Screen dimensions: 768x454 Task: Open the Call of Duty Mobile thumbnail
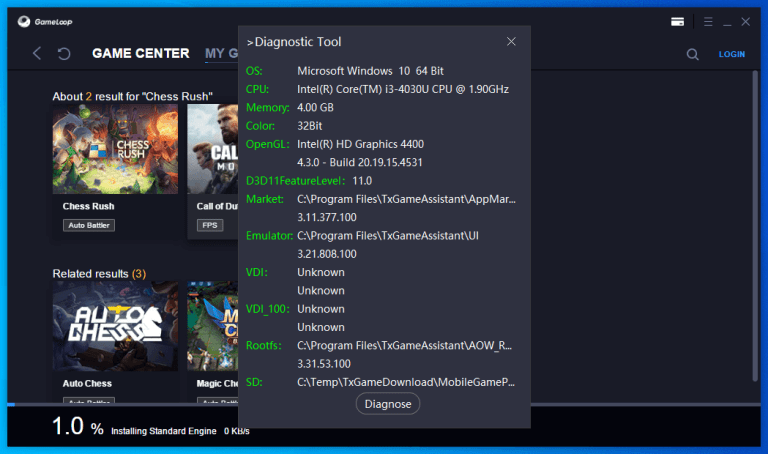213,149
